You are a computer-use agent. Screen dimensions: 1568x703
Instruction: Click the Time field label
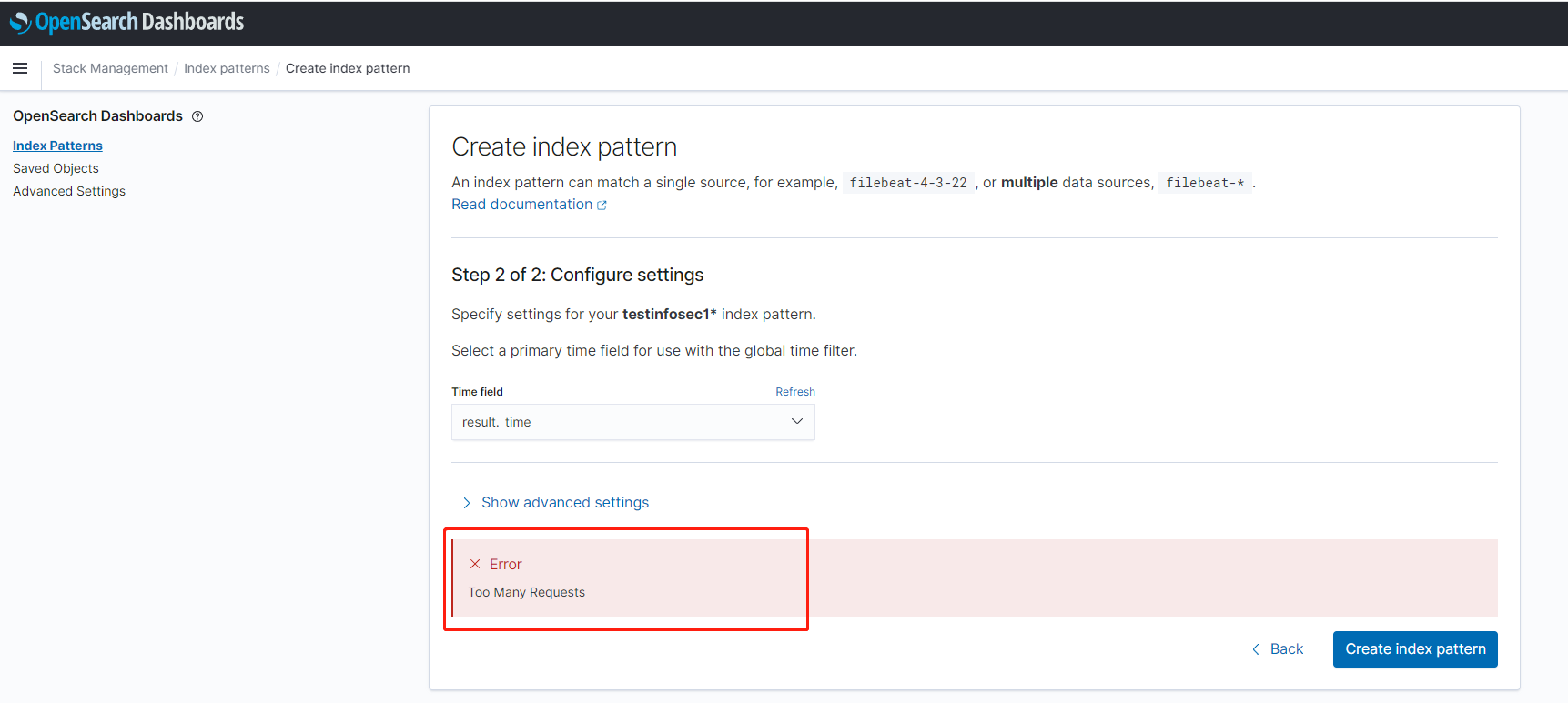477,392
